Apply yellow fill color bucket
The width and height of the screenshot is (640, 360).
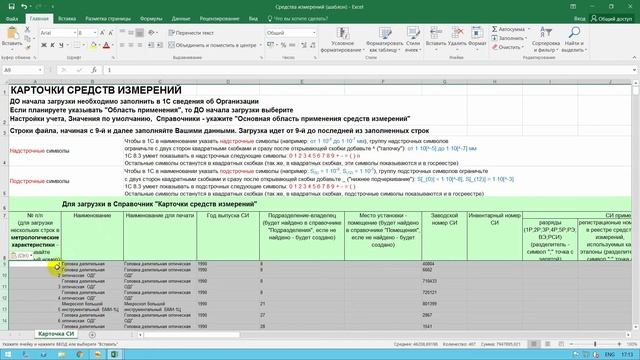click(93, 45)
